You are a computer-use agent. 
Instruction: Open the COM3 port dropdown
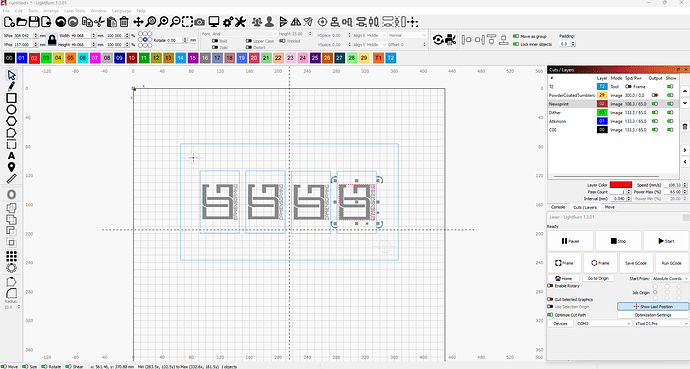pyautogui.click(x=604, y=323)
